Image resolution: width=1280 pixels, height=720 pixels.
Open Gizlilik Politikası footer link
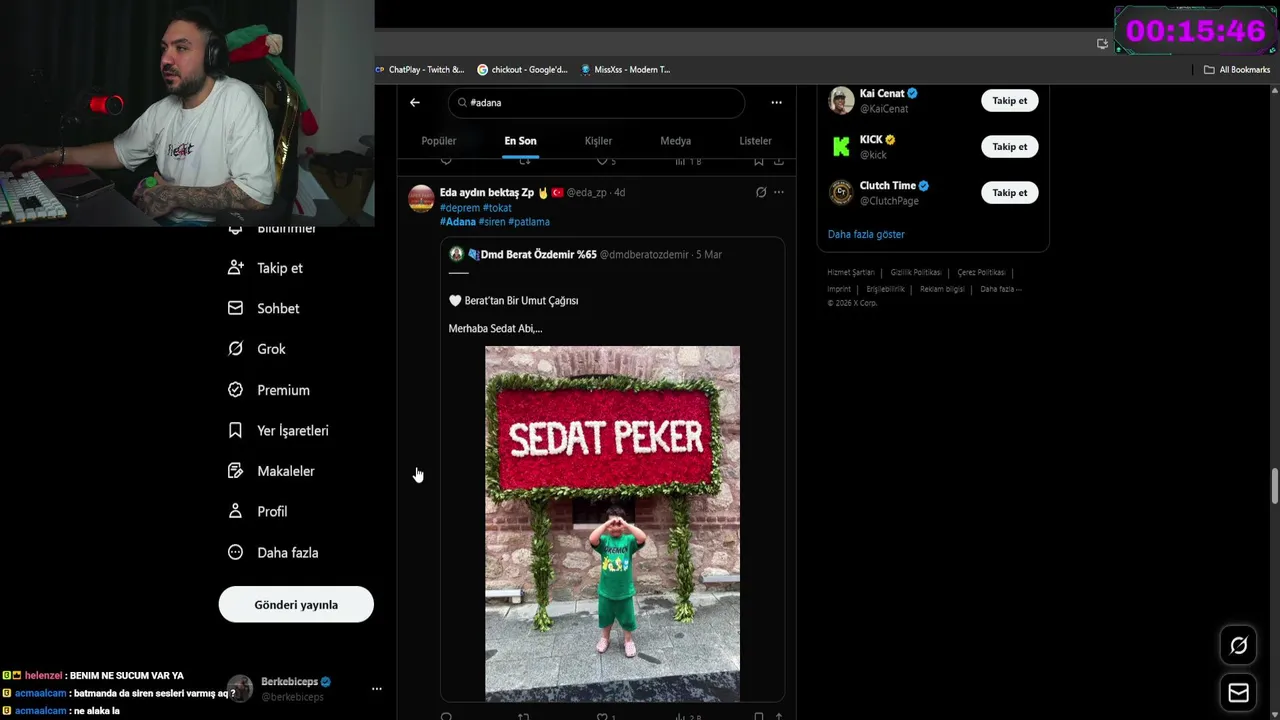click(x=917, y=272)
